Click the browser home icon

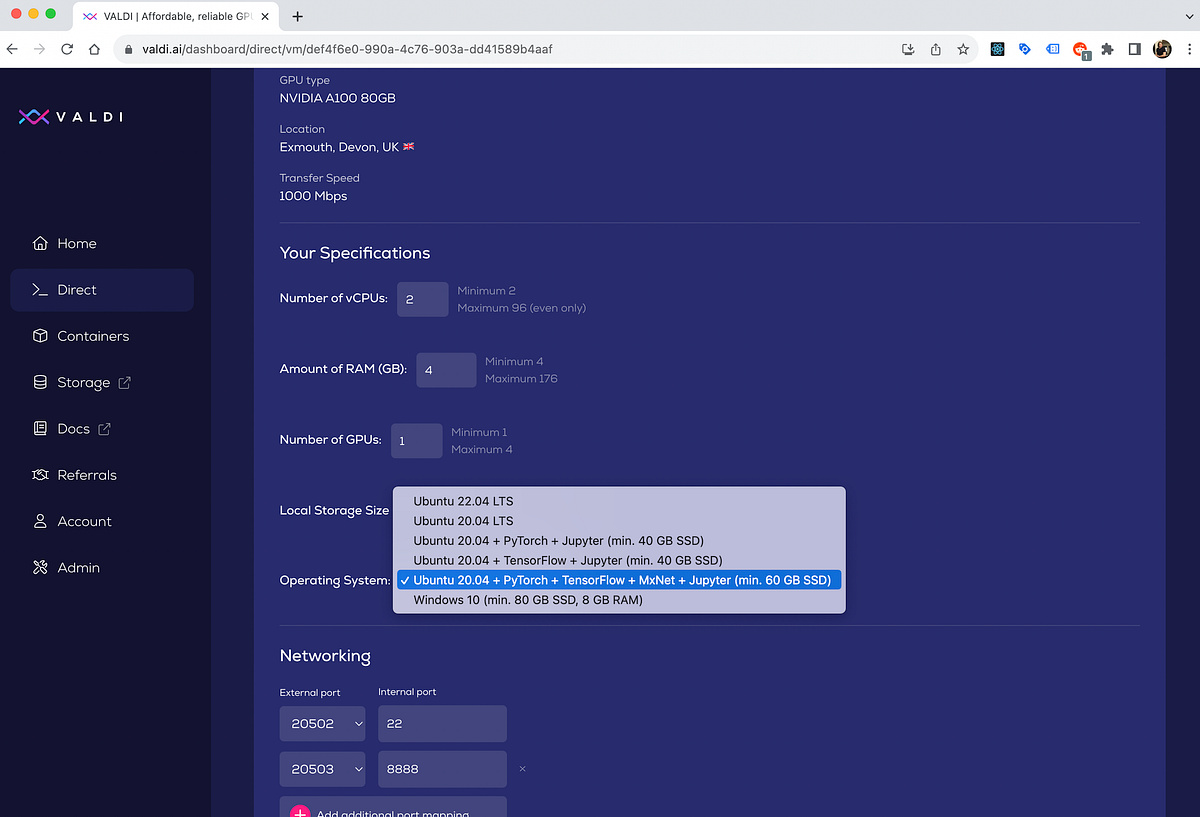pos(94,49)
